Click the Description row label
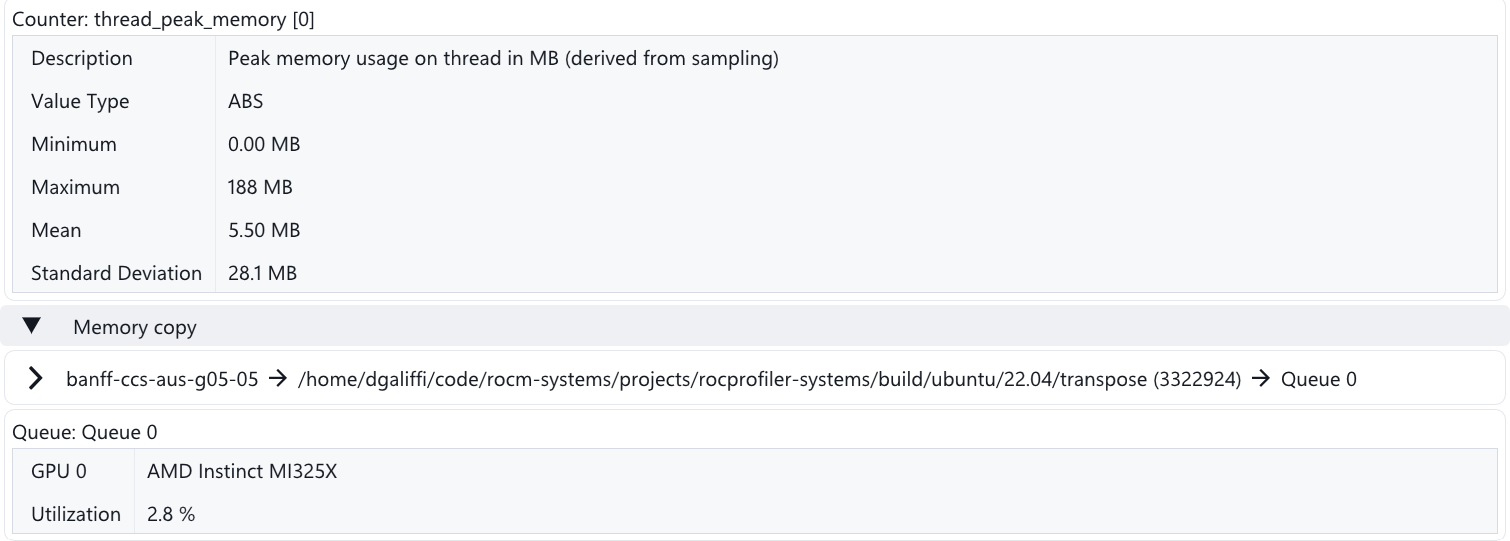 pyautogui.click(x=82, y=58)
